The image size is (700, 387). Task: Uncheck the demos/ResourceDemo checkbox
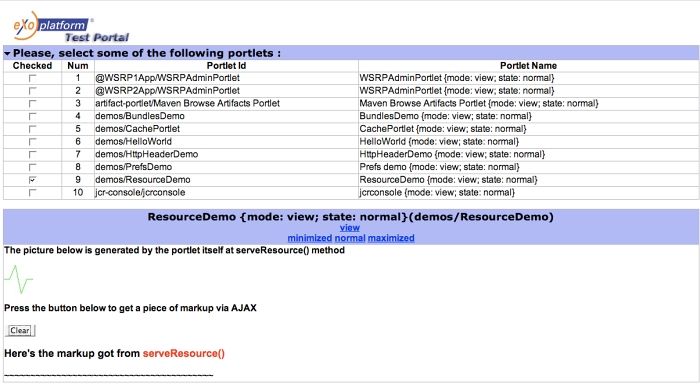coord(32,180)
